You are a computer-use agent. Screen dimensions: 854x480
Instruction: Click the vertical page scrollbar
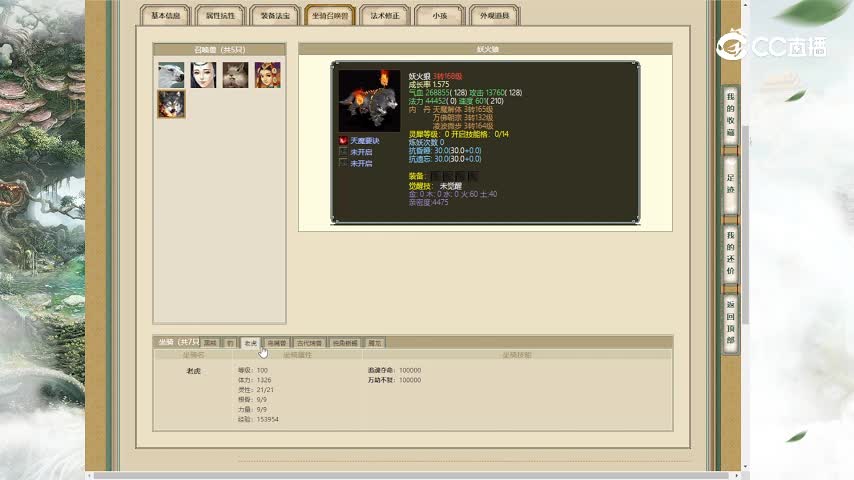(x=746, y=223)
